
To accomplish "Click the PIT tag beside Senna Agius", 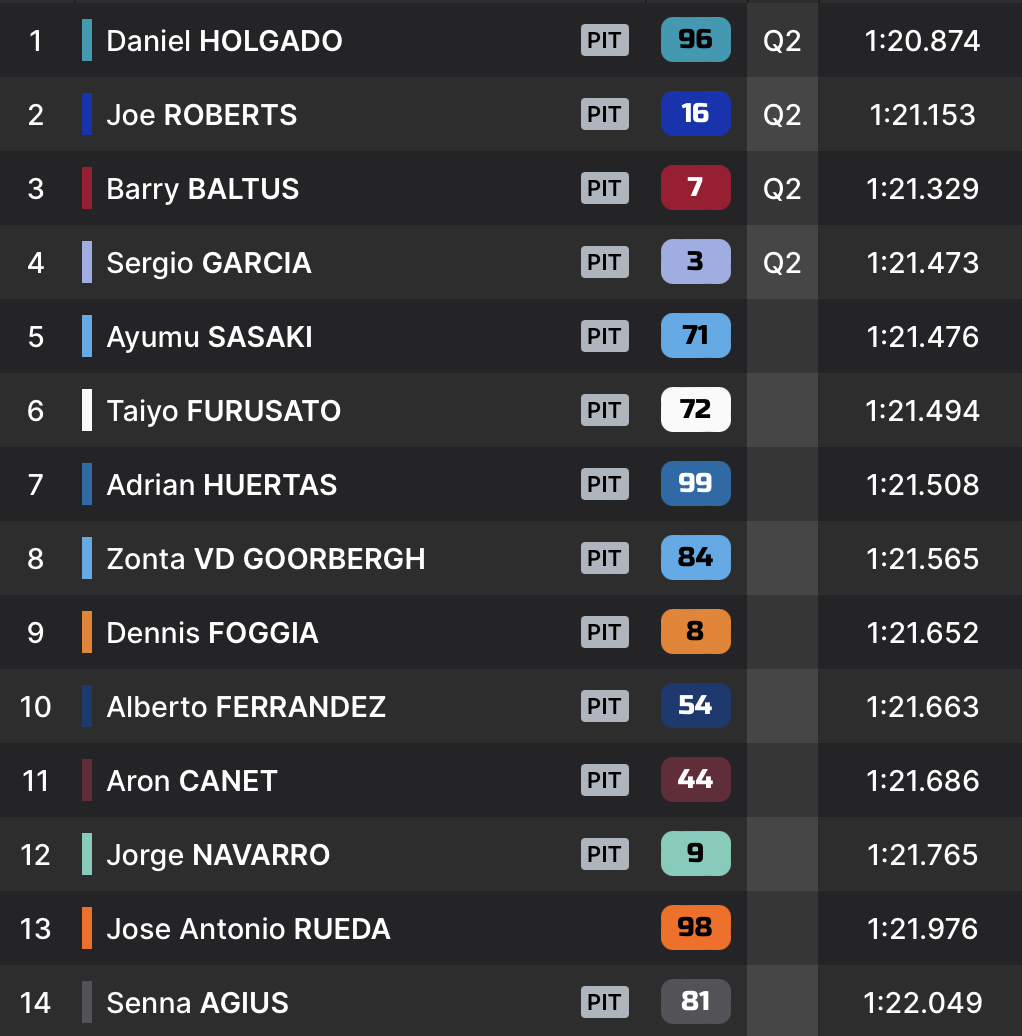I will click(x=604, y=1002).
